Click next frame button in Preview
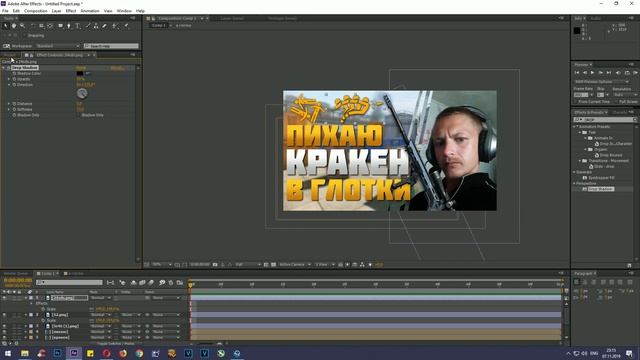Image resolution: width=640 pixels, height=360 pixels. [x=600, y=73]
